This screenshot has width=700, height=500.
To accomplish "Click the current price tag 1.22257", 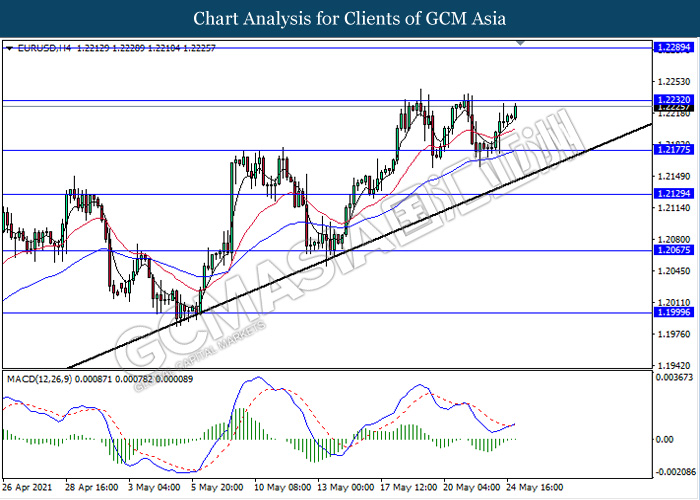I will 674,108.
